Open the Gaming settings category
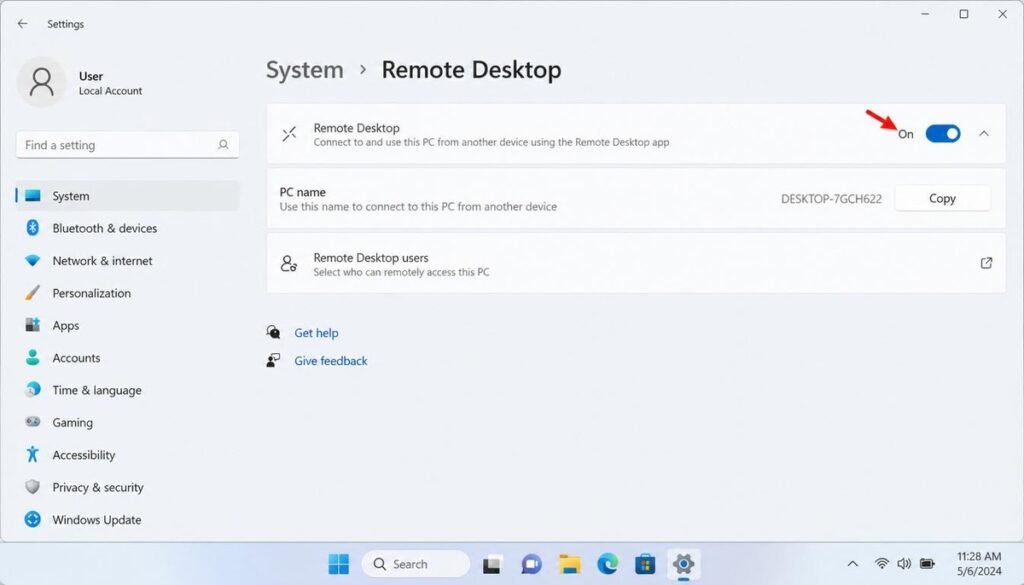 (x=128, y=422)
